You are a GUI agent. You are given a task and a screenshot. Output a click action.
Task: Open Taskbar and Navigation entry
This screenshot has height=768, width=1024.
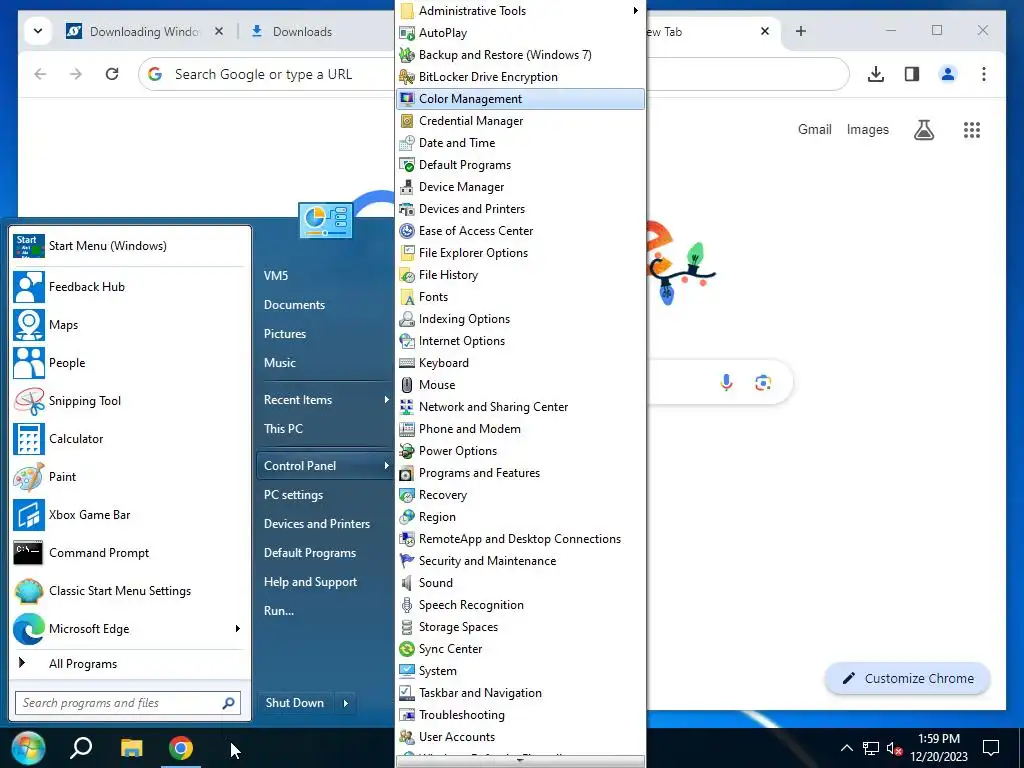tap(520, 693)
